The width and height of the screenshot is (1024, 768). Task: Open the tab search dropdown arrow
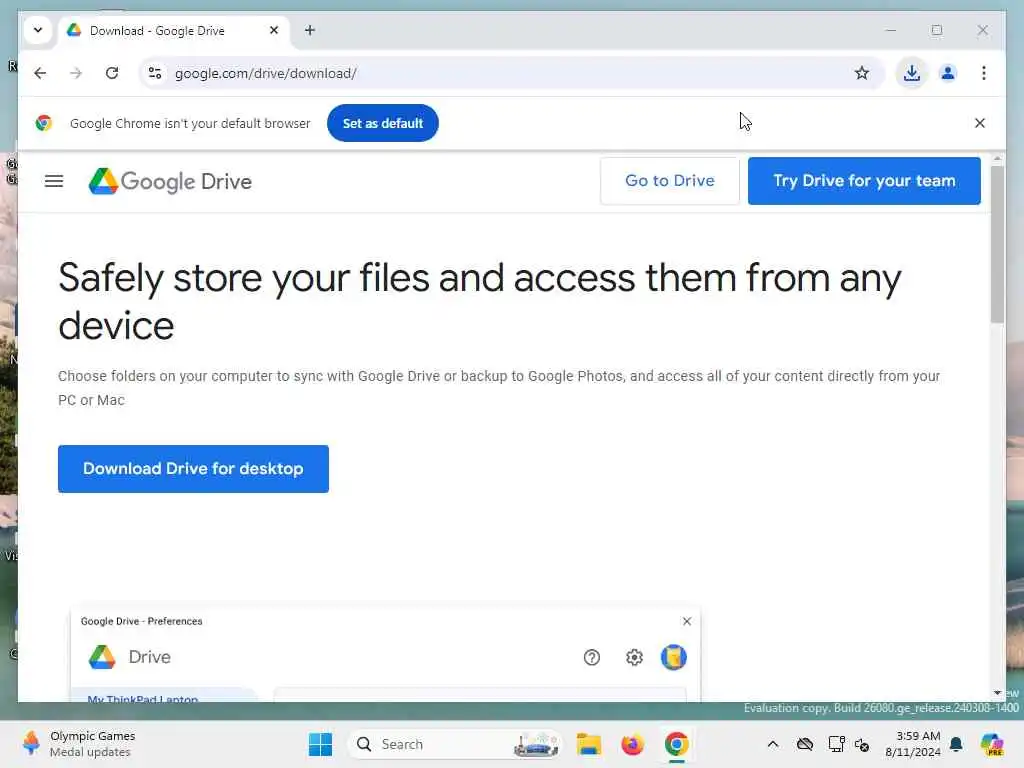[38, 30]
